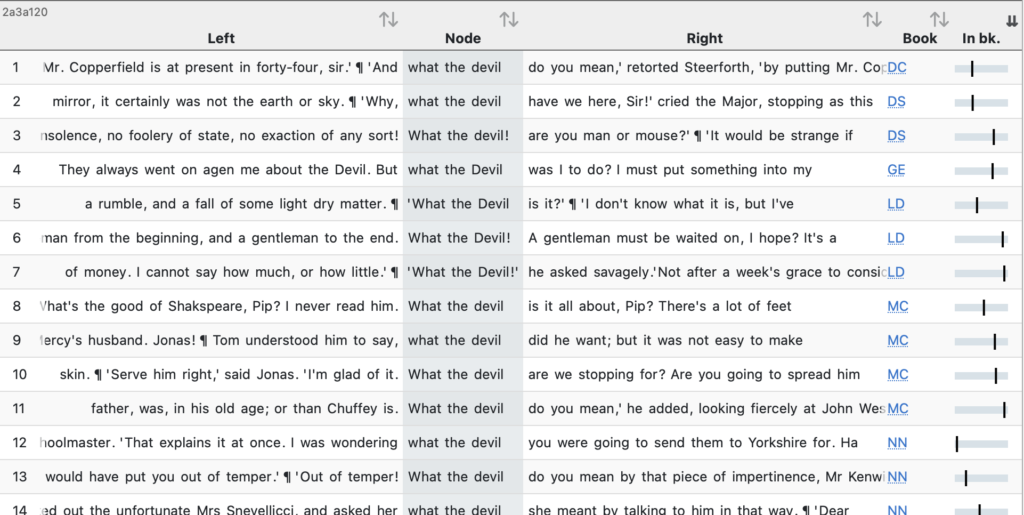
Task: Open the GE book link in row 4
Action: pyautogui.click(x=896, y=170)
